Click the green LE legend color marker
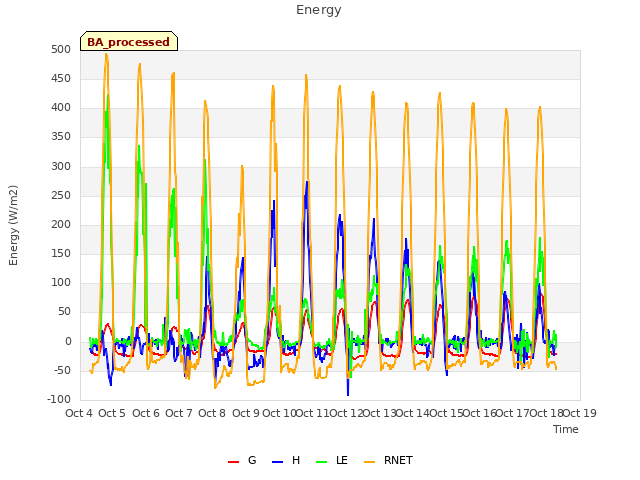This screenshot has width=640, height=480. coord(322,462)
